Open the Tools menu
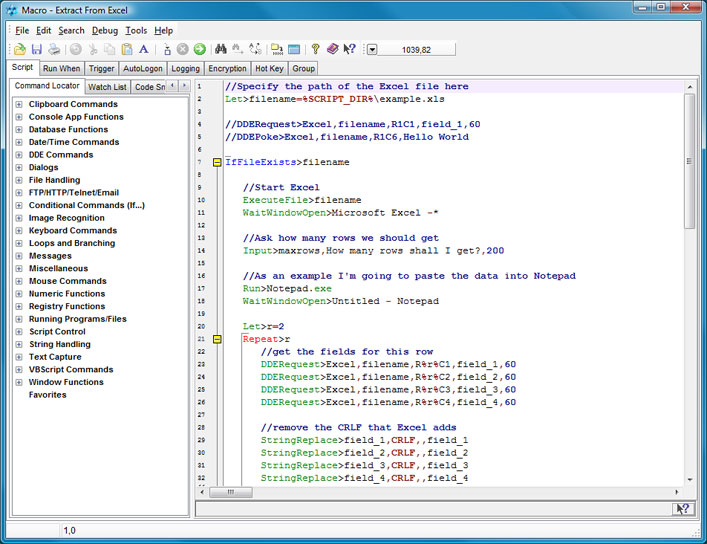 click(136, 31)
